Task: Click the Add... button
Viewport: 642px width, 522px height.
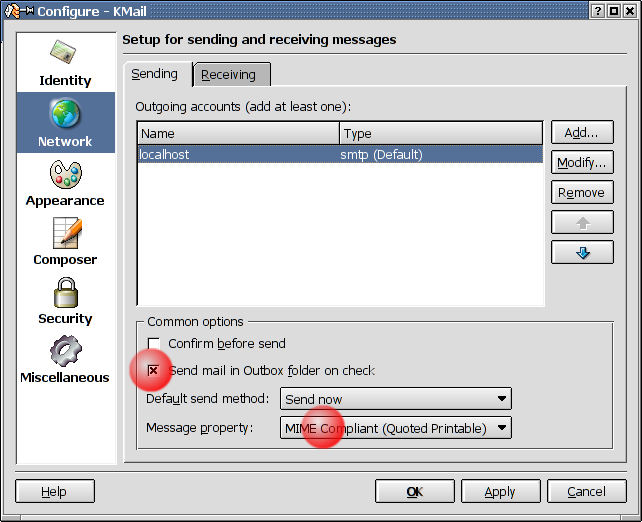Action: (x=582, y=132)
